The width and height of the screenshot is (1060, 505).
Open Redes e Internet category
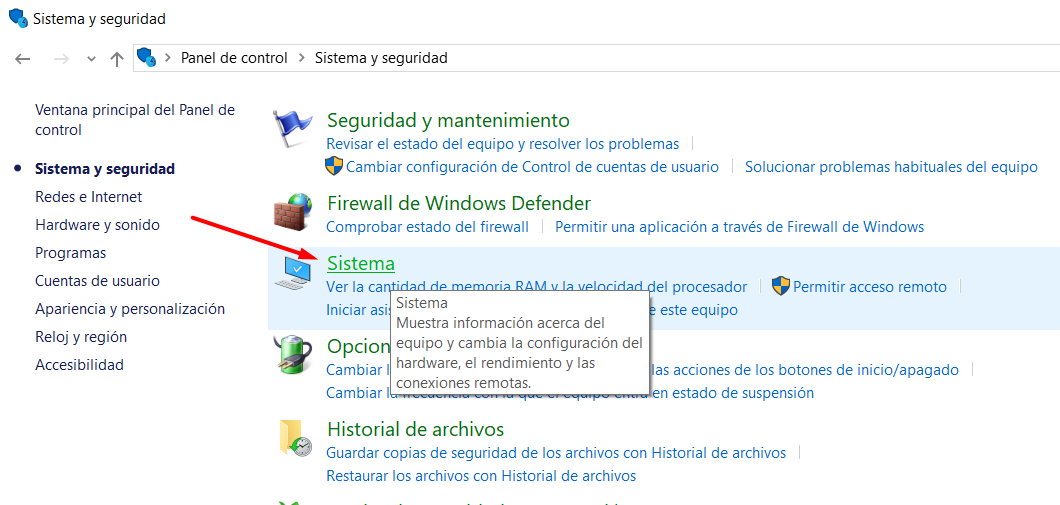click(x=89, y=197)
